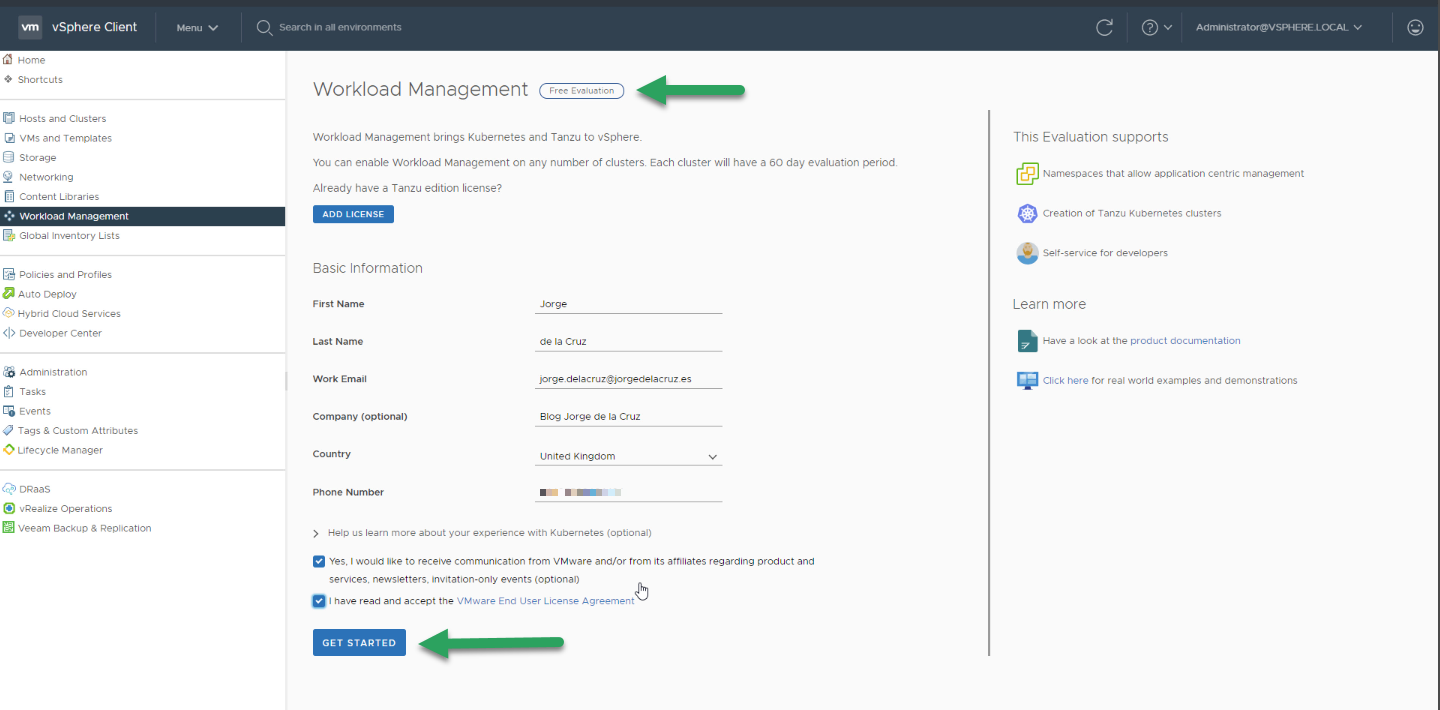
Task: Click the Events icon in sidebar
Action: [x=9, y=411]
